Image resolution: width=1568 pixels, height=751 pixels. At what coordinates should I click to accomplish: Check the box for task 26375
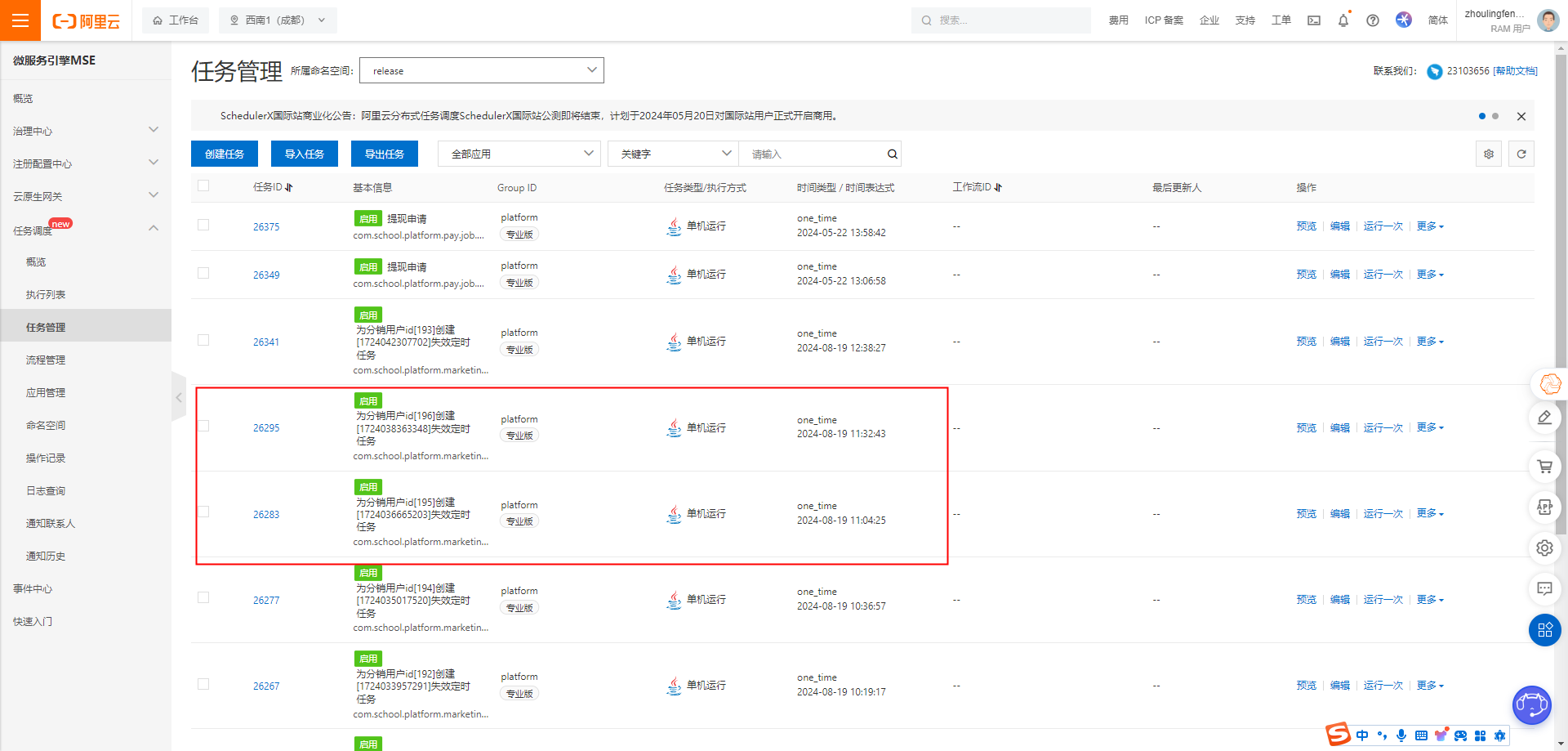coord(203,225)
